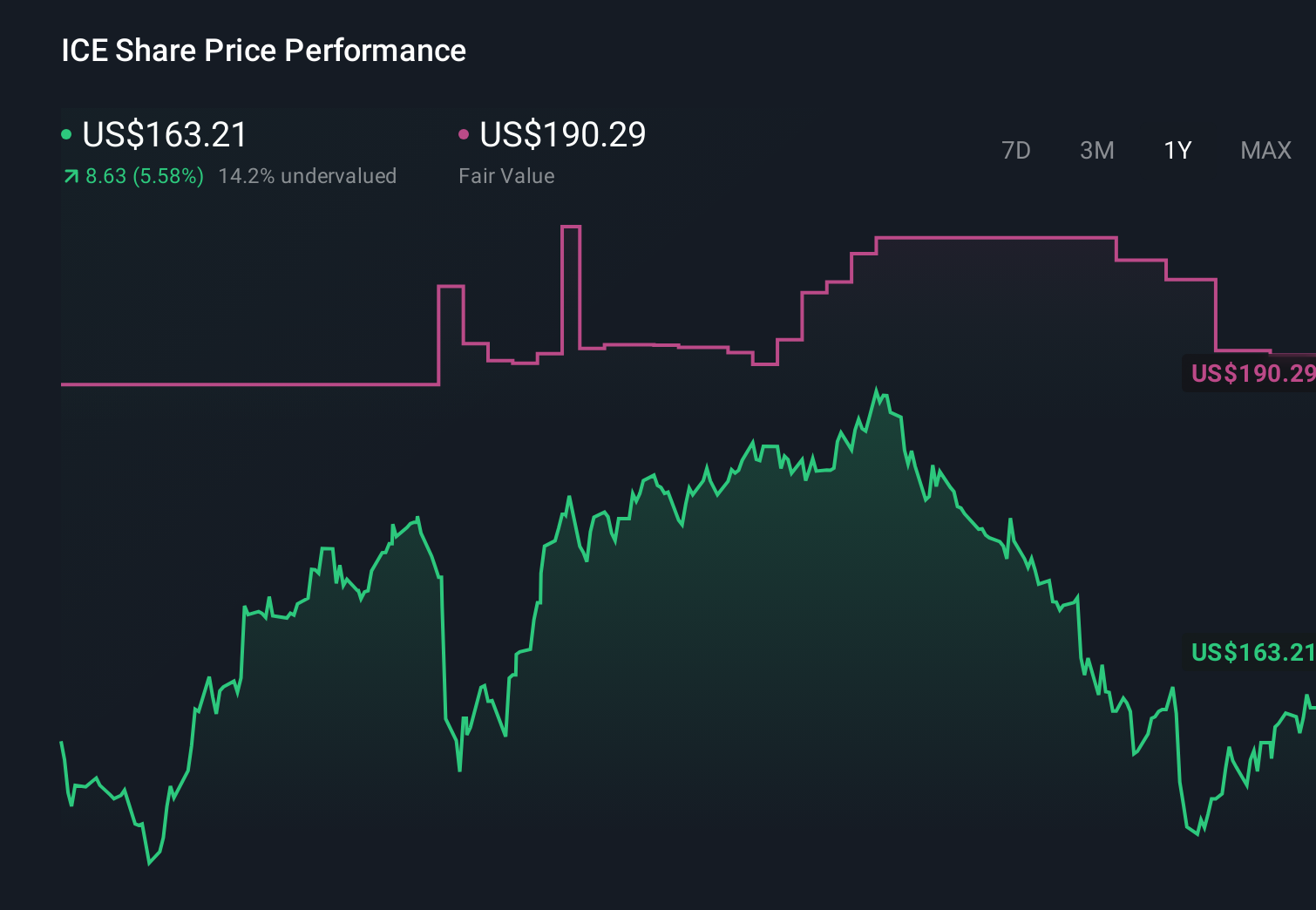Select the MAX time range

[1265, 150]
